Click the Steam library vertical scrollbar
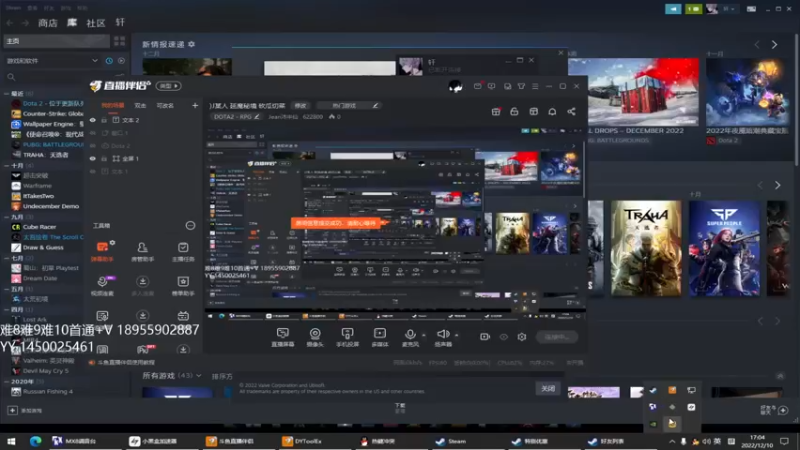Image resolution: width=800 pixels, height=450 pixels. point(797,102)
